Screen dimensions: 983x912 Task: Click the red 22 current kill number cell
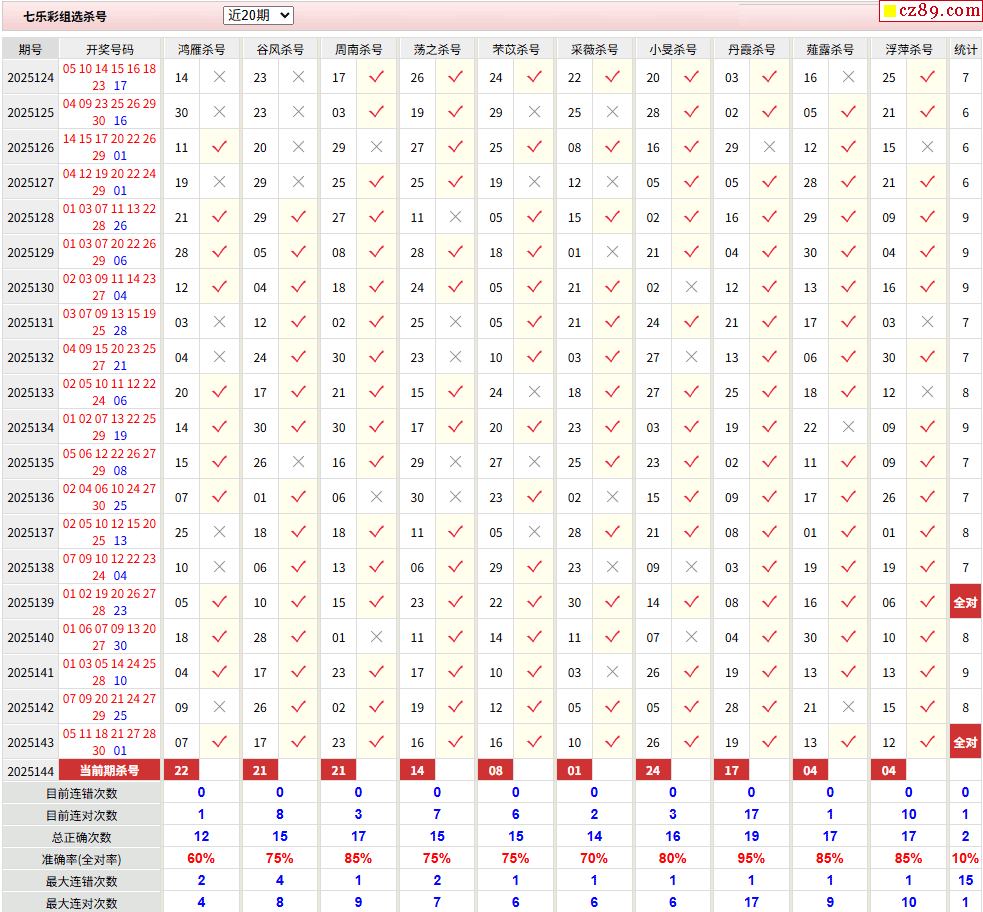pos(181,770)
